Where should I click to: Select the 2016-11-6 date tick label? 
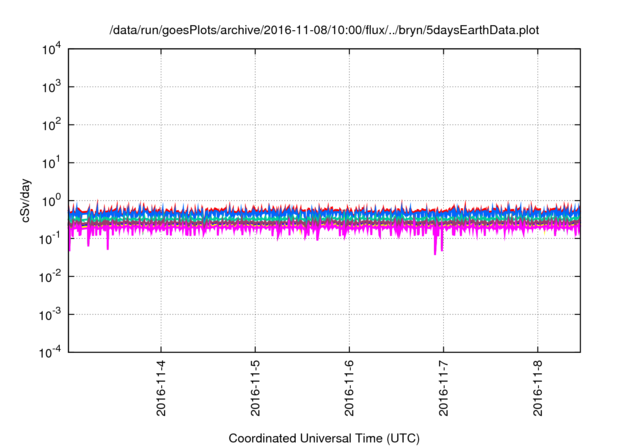coord(349,388)
